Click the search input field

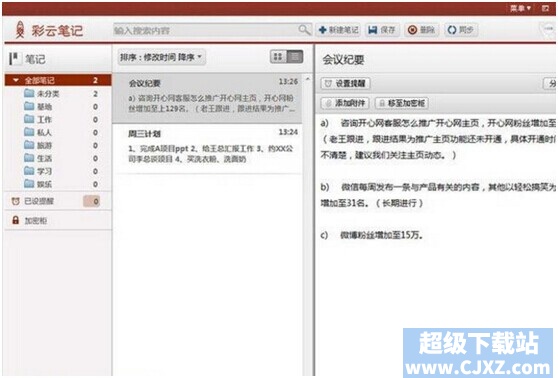(206, 30)
